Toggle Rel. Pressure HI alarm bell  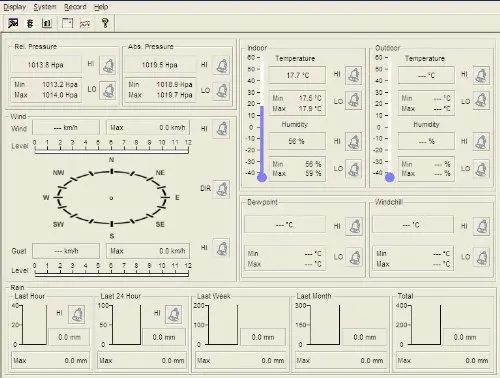point(108,65)
